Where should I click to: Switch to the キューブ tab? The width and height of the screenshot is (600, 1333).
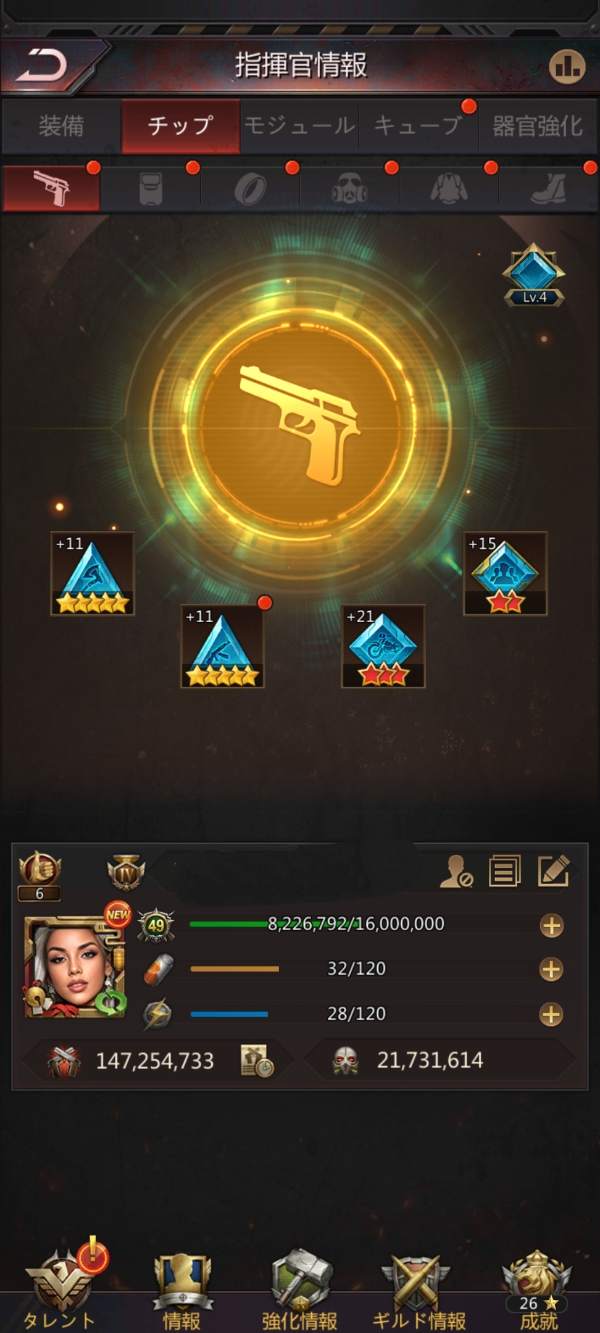pyautogui.click(x=417, y=126)
